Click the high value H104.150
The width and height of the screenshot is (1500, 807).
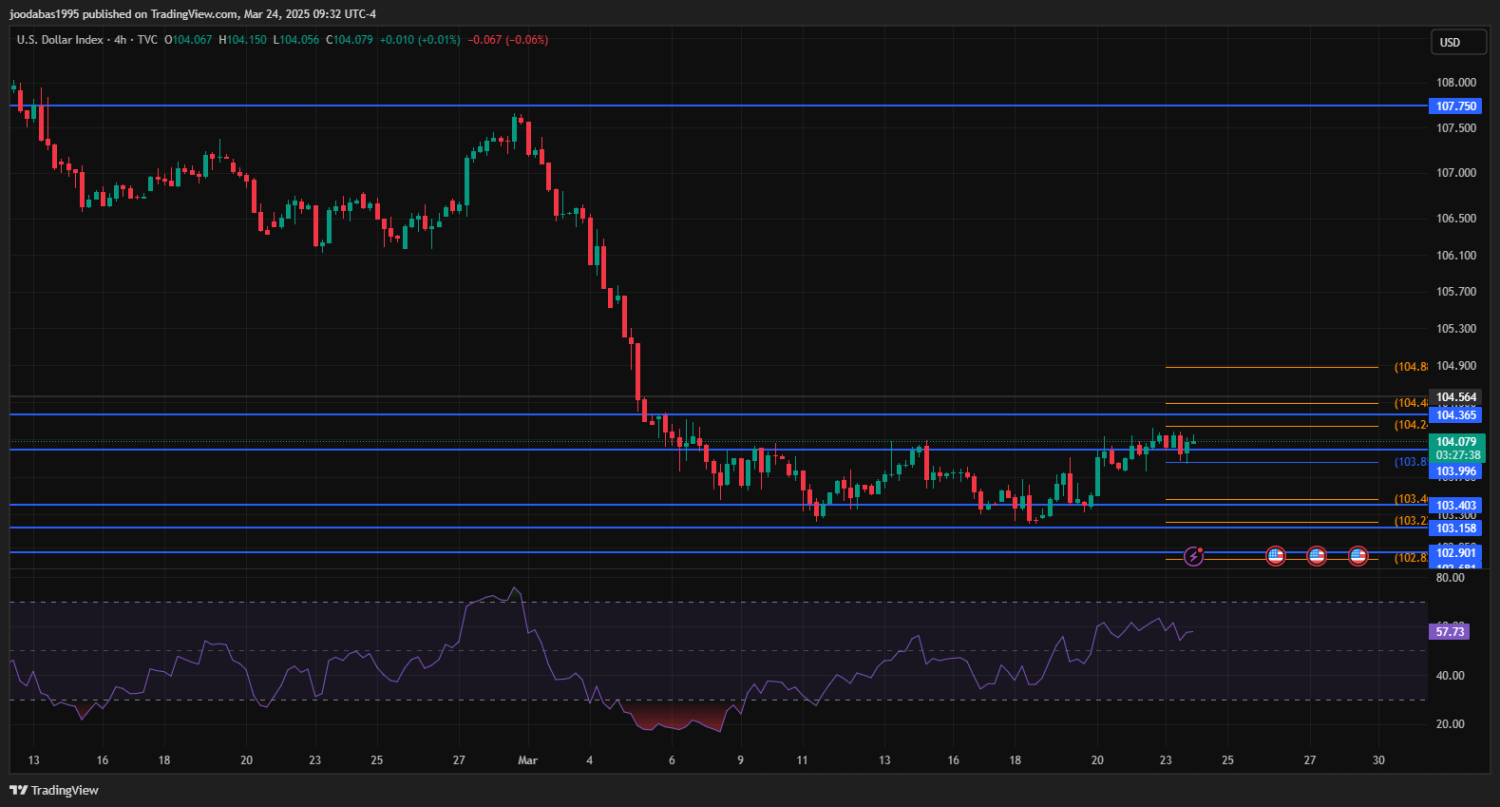pos(242,40)
